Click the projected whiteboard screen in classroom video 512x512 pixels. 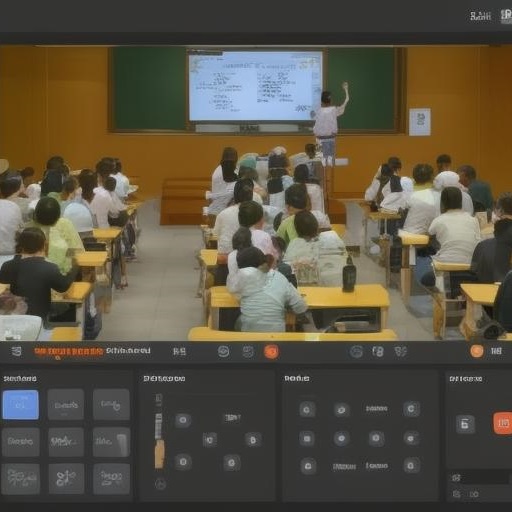tap(255, 86)
